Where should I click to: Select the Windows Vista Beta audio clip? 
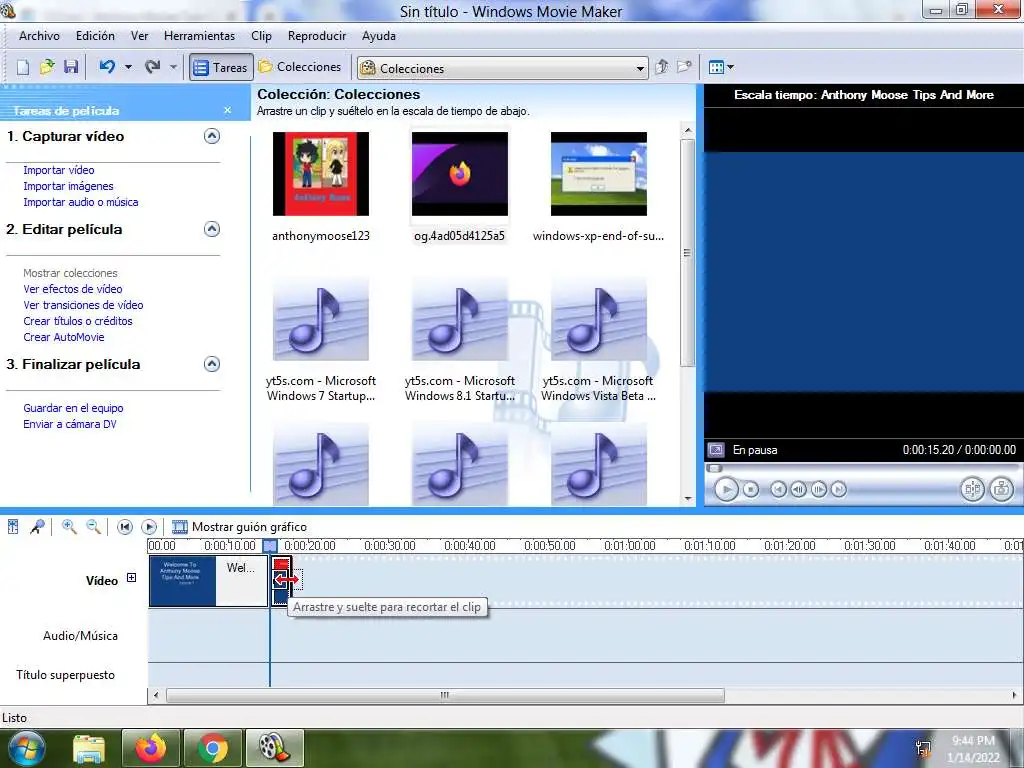pyautogui.click(x=599, y=319)
